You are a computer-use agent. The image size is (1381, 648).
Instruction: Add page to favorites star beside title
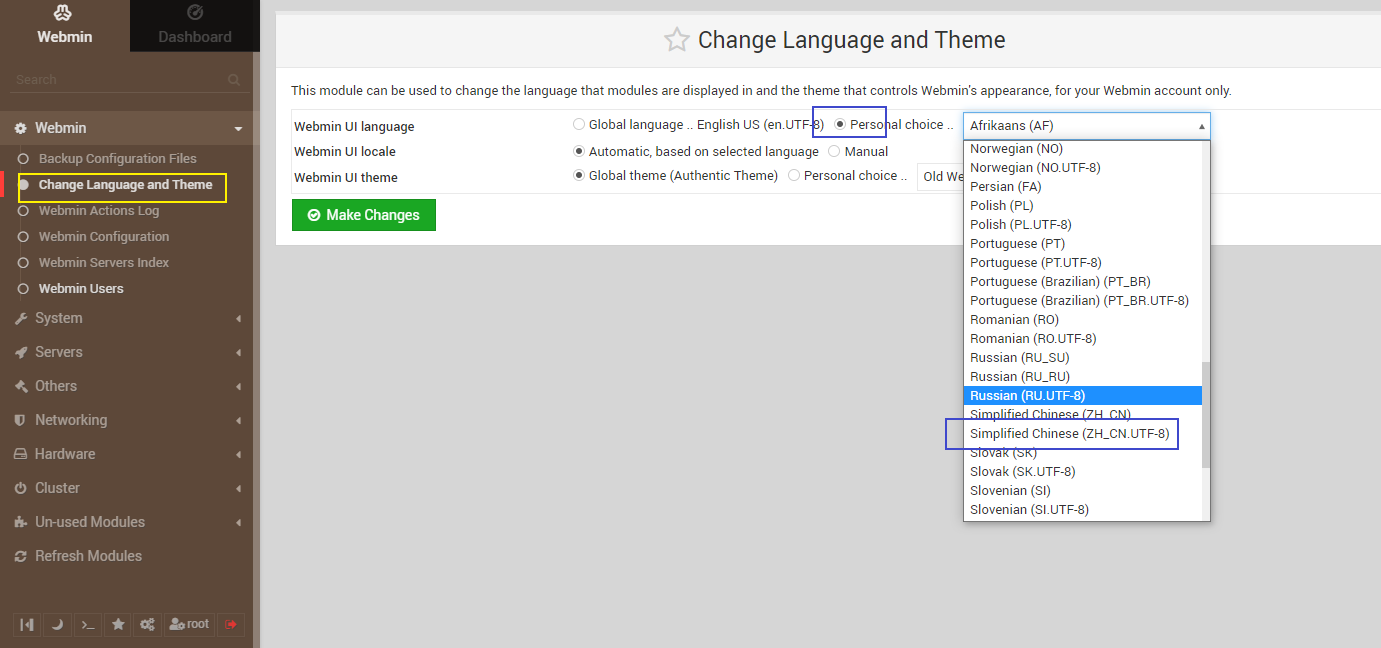[677, 40]
